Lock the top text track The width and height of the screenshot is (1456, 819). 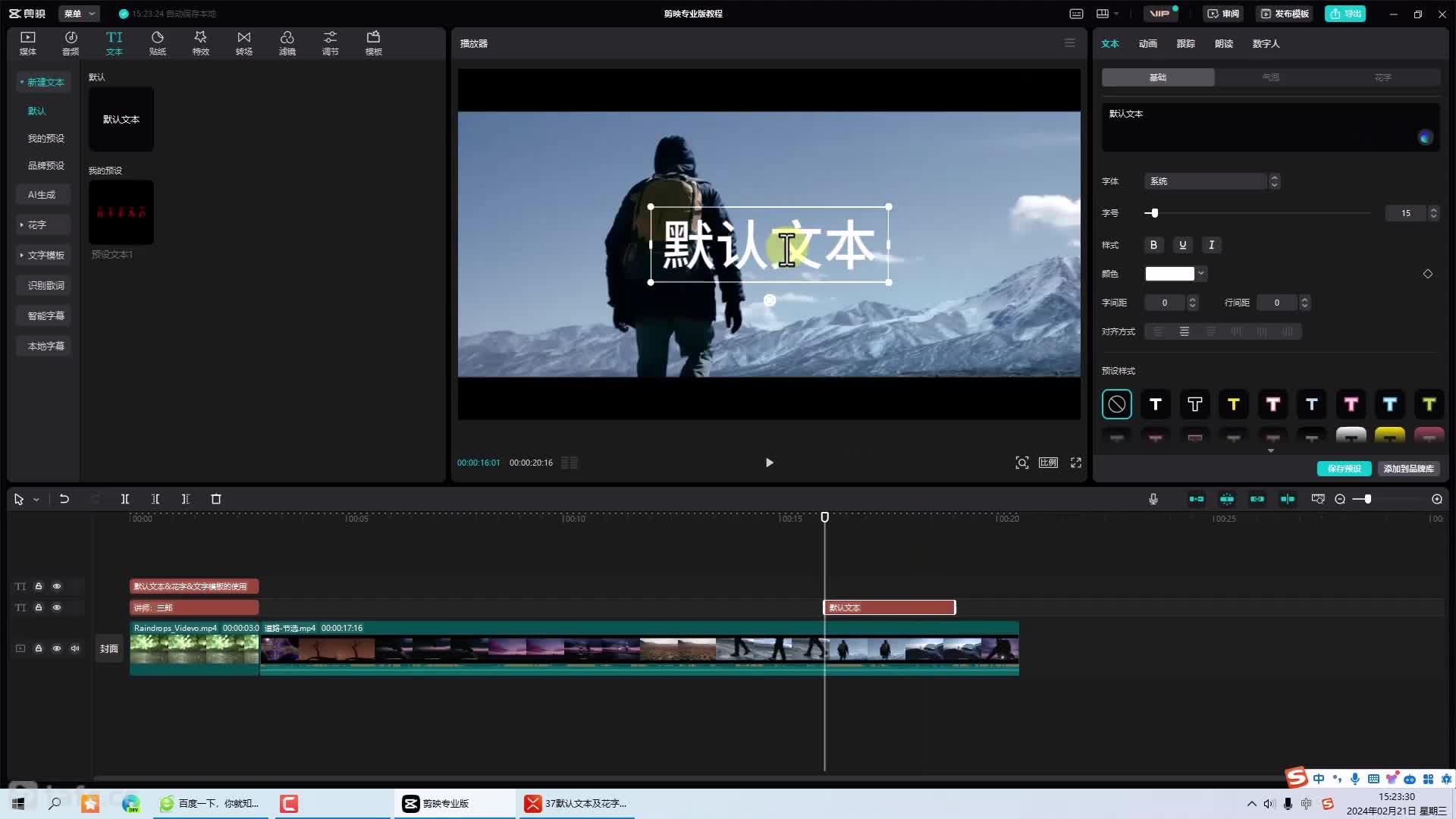click(39, 586)
